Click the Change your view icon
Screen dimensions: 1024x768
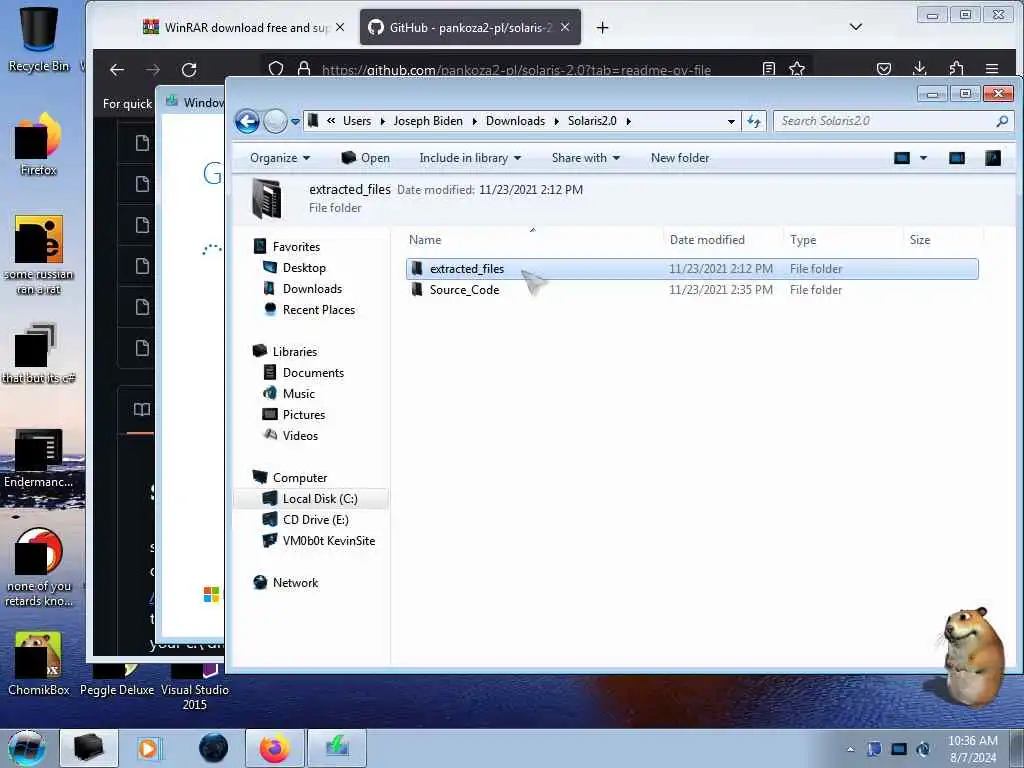[902, 158]
